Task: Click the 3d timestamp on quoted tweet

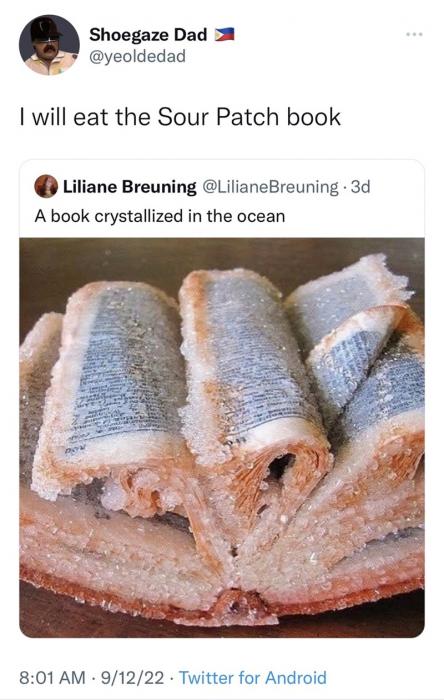Action: click(361, 187)
